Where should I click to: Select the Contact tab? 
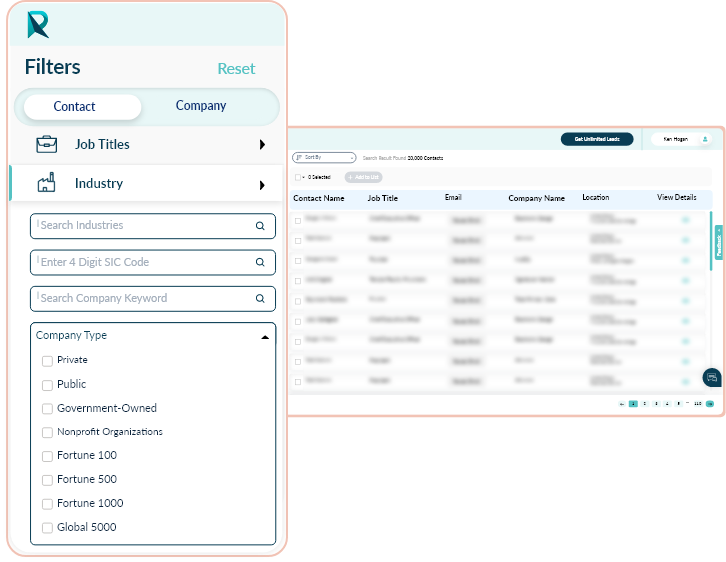75,107
